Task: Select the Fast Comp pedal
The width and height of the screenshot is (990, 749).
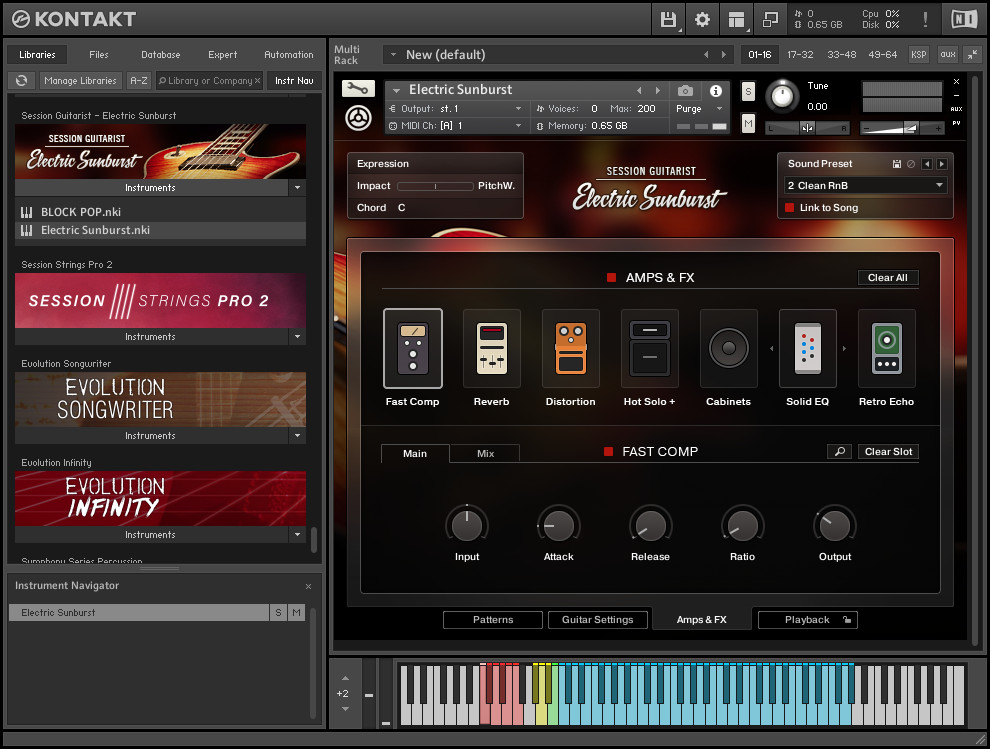Action: [x=412, y=349]
